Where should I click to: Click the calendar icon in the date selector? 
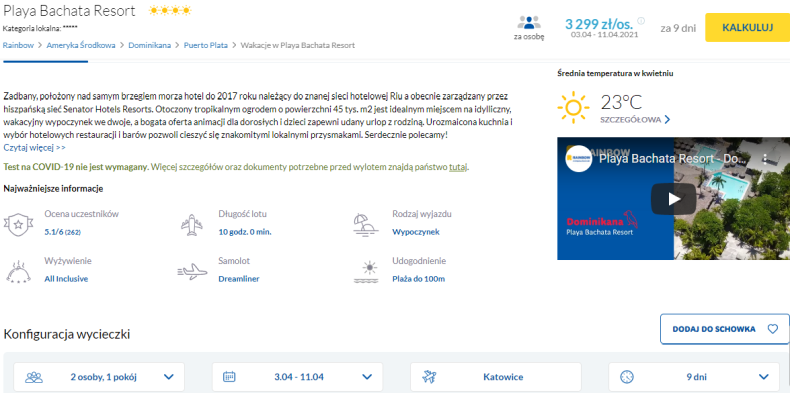(229, 377)
